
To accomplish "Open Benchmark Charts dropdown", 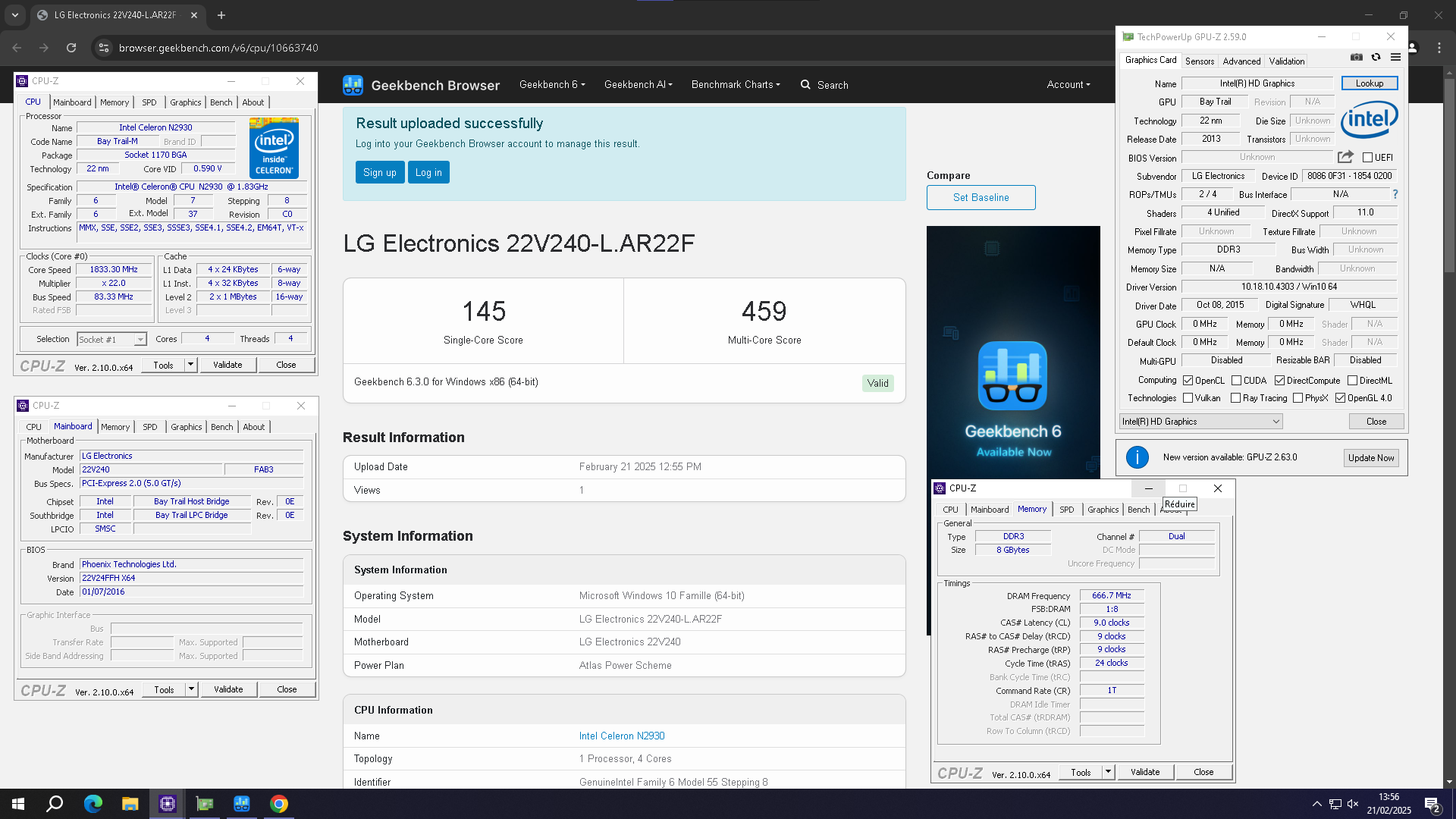I will click(736, 85).
